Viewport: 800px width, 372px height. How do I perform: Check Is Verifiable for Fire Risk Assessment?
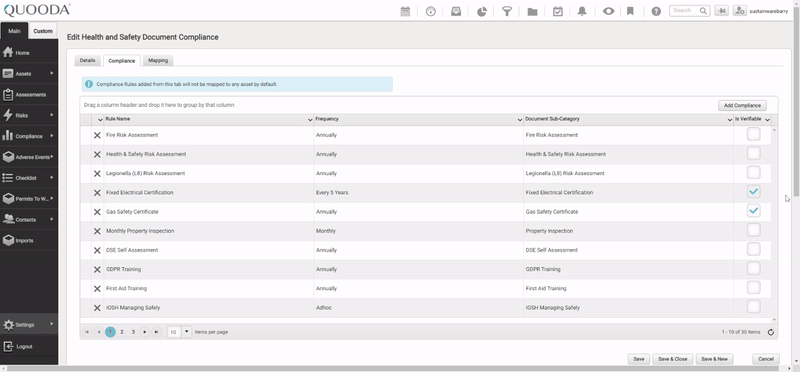click(x=753, y=134)
